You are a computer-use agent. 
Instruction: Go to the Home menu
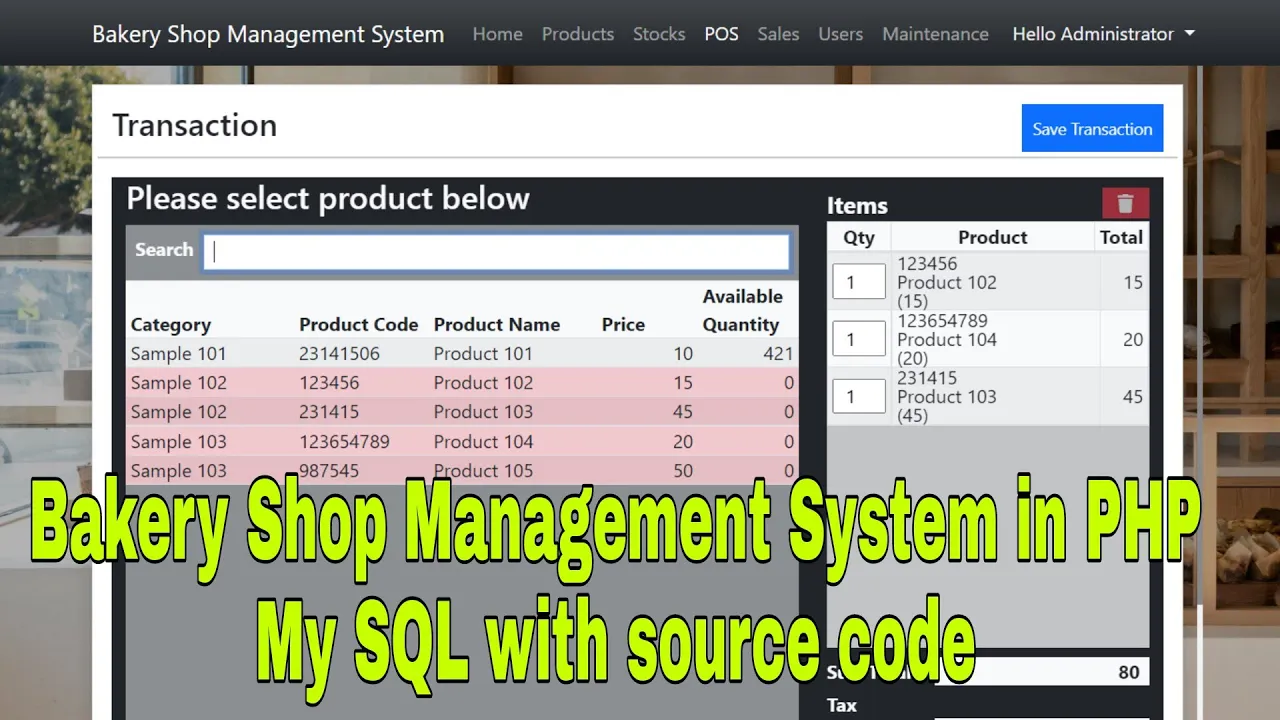pyautogui.click(x=497, y=34)
